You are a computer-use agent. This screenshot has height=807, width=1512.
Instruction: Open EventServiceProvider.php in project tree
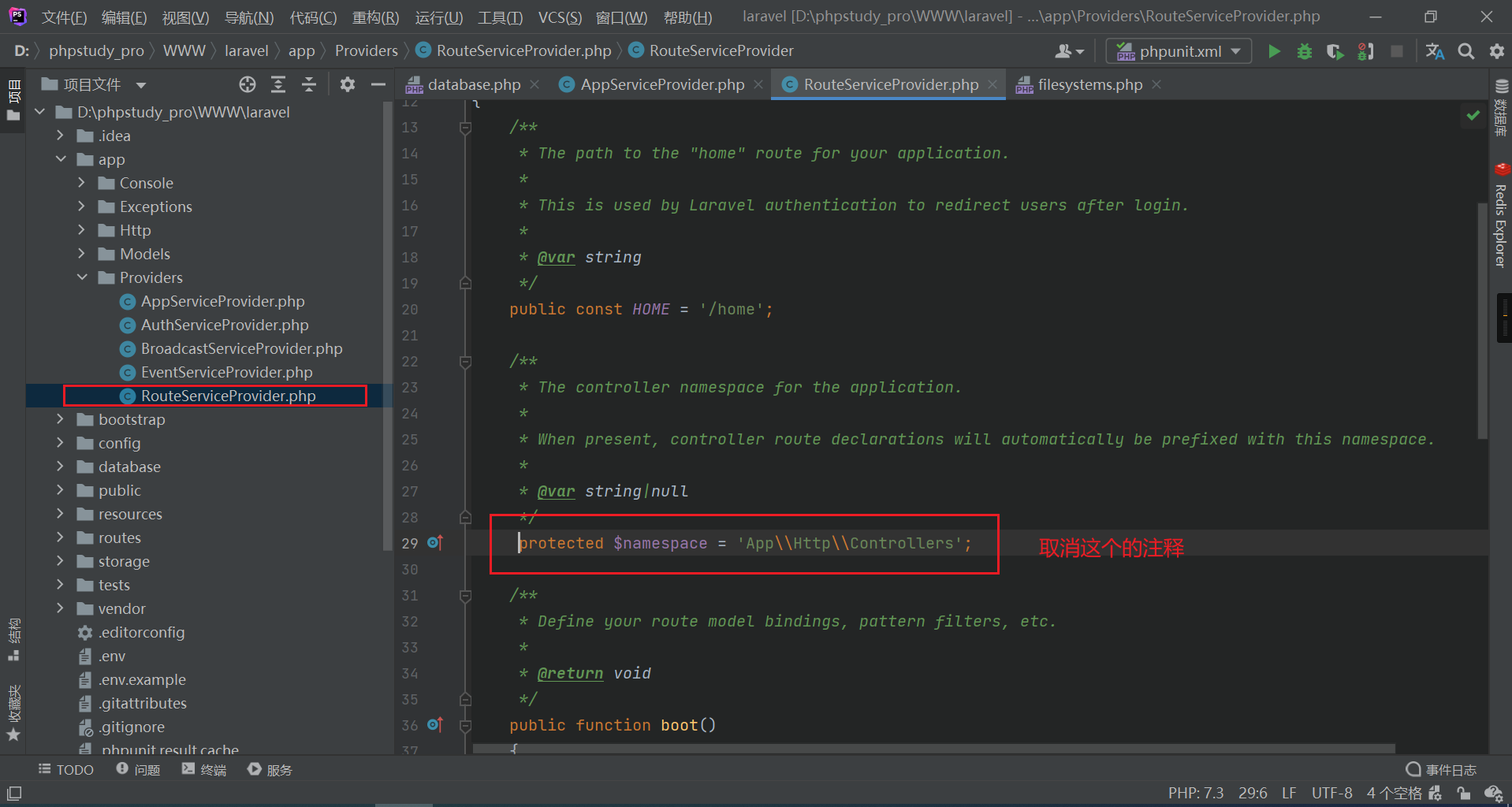tap(225, 372)
